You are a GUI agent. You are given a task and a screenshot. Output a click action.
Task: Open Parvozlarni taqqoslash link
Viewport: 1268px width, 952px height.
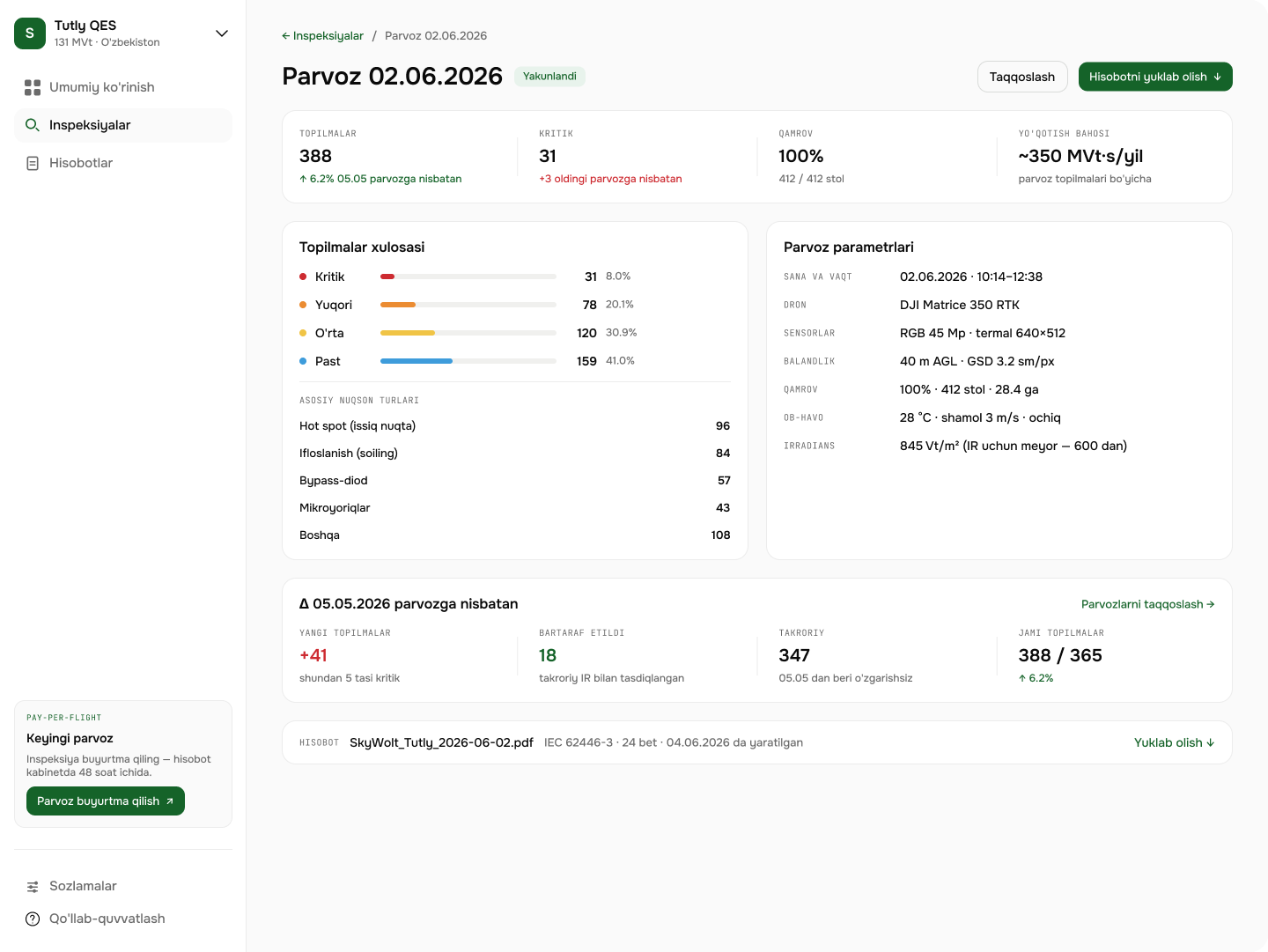pyautogui.click(x=1148, y=604)
